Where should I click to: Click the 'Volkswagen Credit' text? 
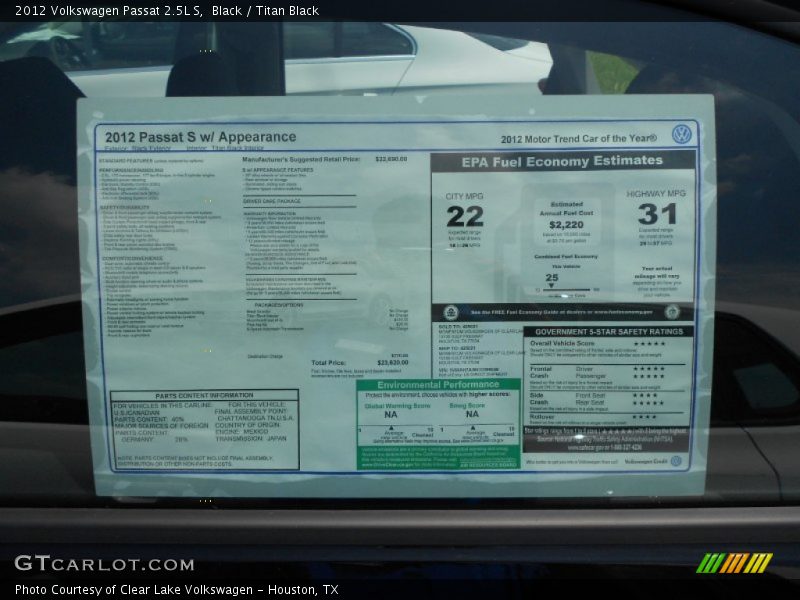tap(646, 461)
